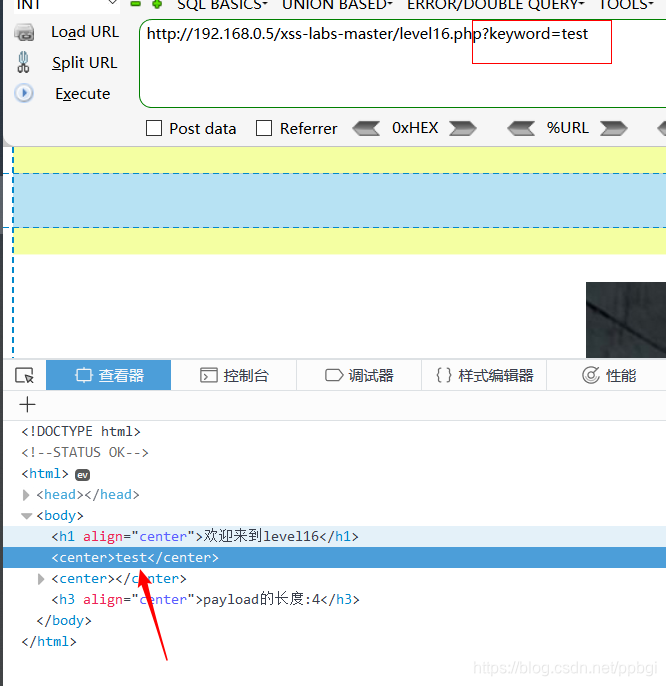Open the UNION BASED menu
666x686 pixels.
[337, 5]
